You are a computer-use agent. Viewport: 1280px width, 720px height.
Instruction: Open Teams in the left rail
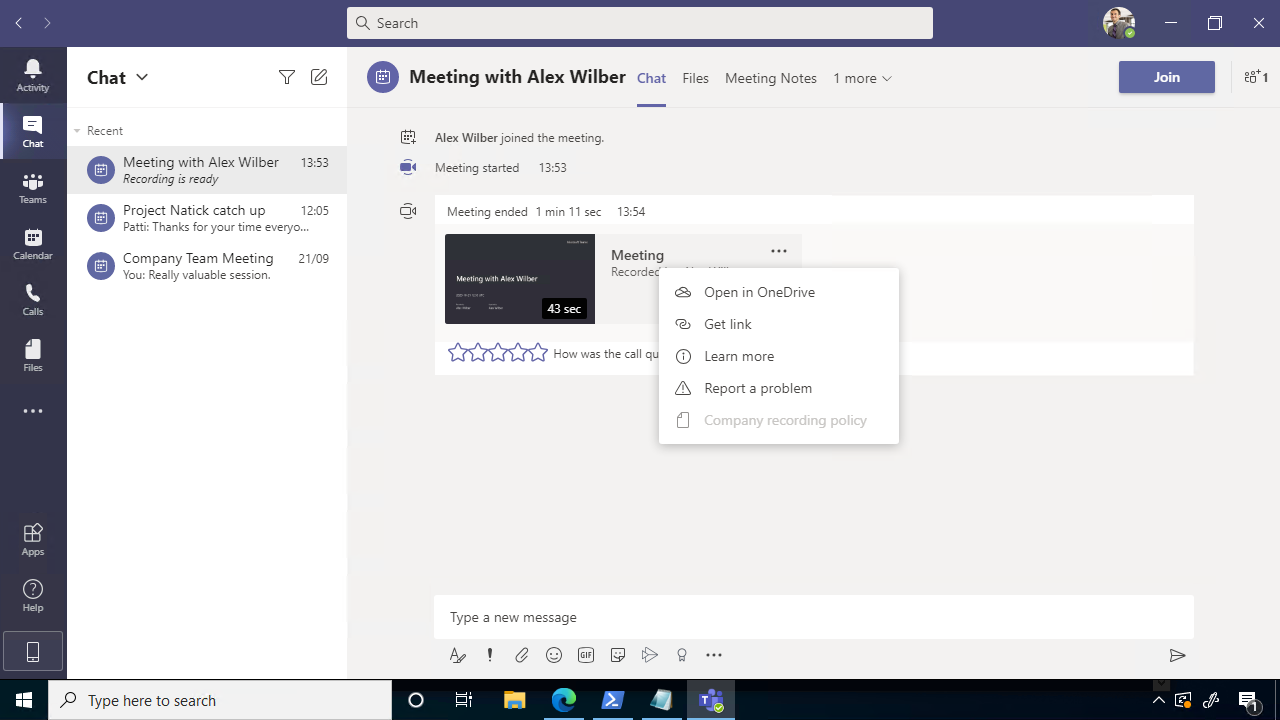pos(33,187)
